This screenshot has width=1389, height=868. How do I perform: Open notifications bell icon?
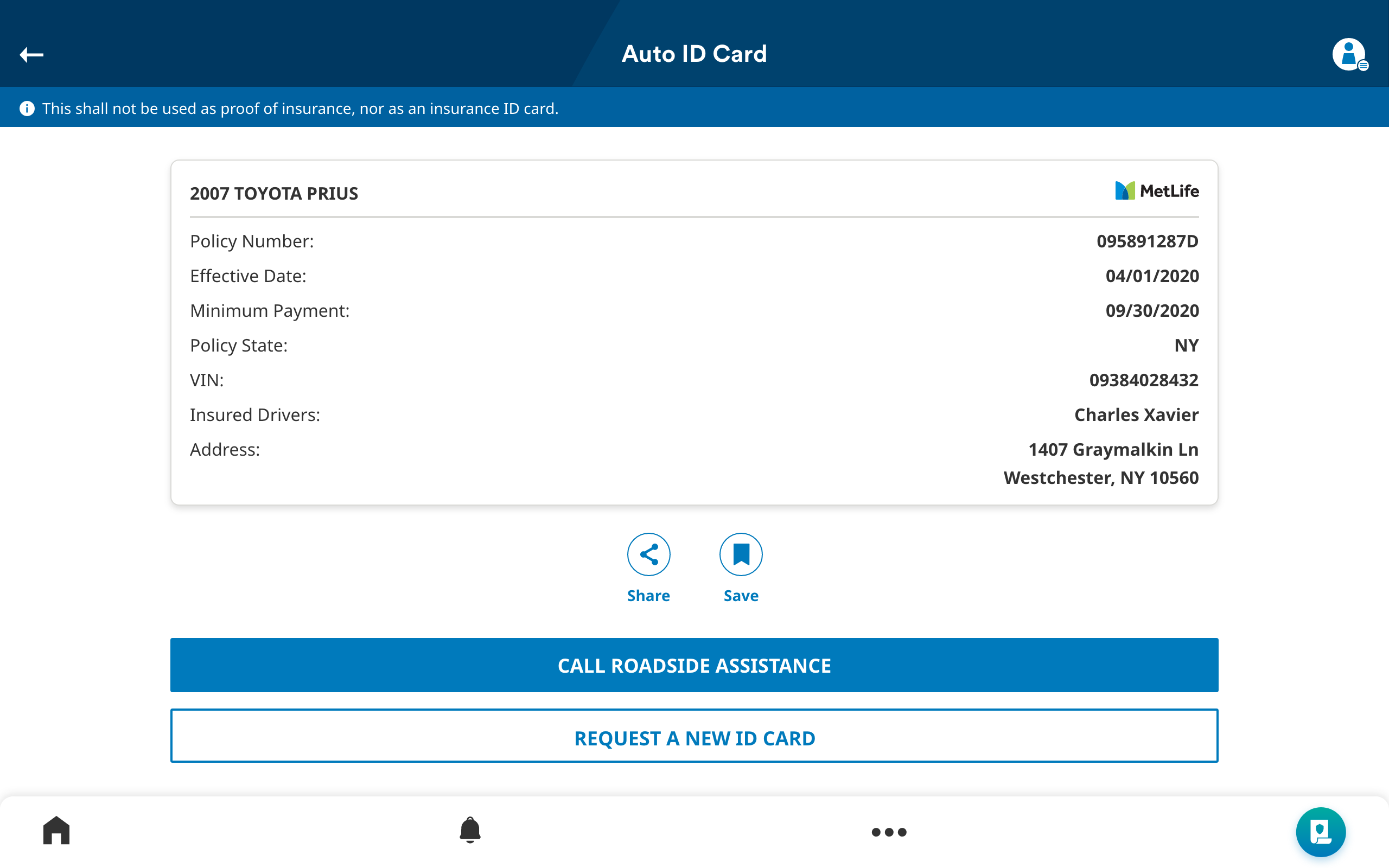click(x=470, y=830)
